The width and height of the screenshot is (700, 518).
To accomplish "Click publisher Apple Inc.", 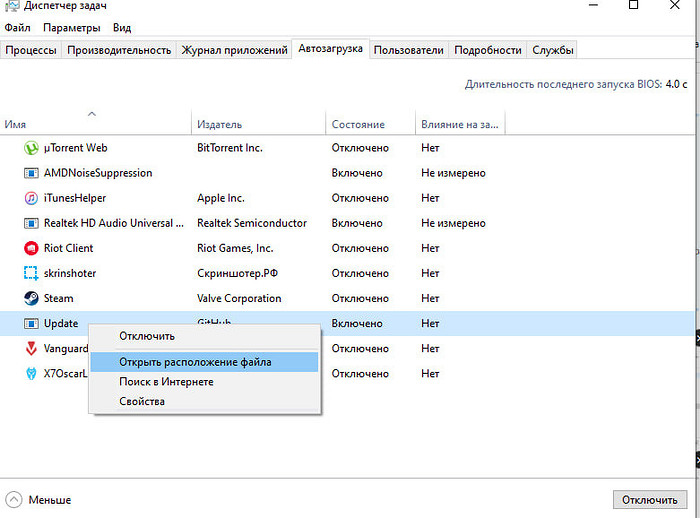I will [221, 198].
